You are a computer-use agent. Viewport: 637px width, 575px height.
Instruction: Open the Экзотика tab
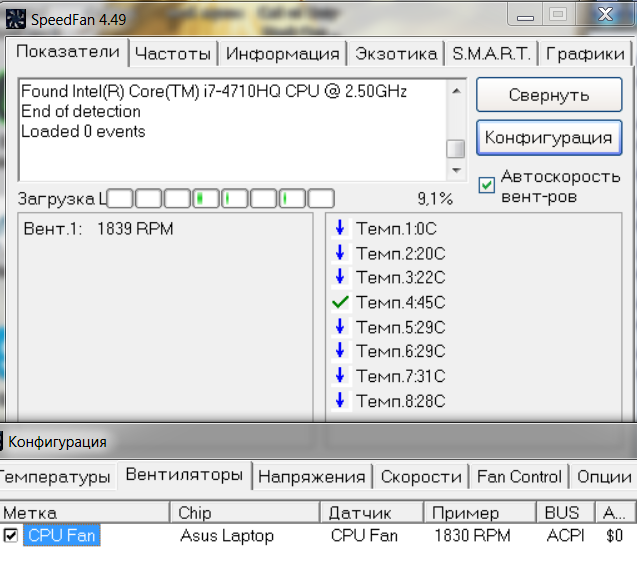coord(396,54)
